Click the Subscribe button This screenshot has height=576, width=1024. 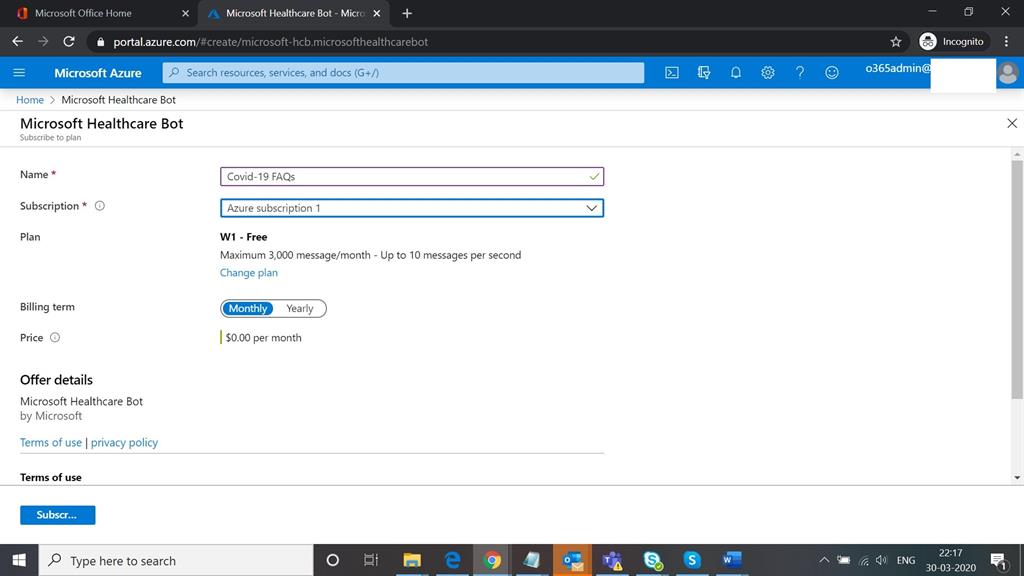57,514
